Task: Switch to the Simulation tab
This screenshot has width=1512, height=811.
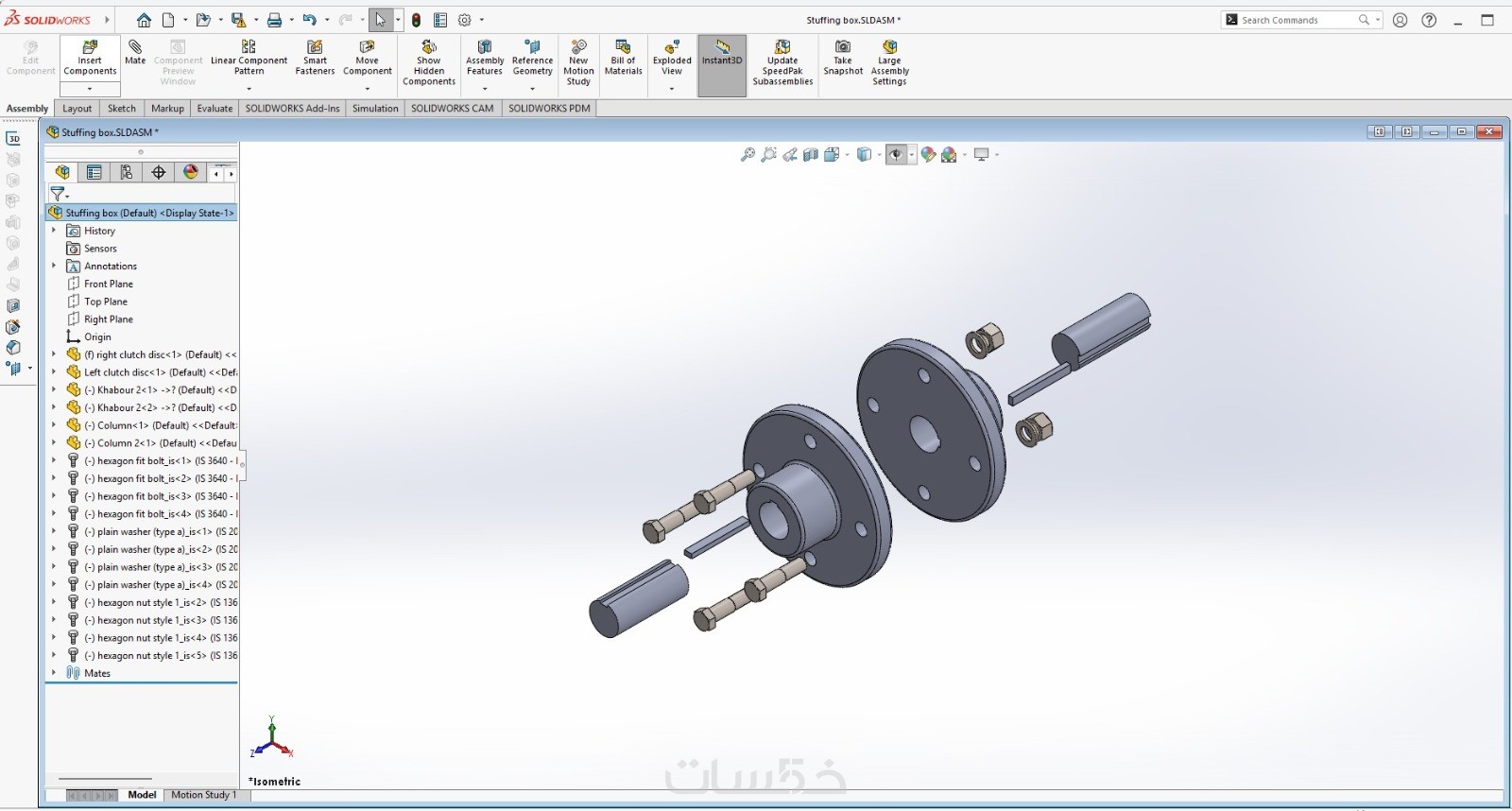Action: coord(375,109)
